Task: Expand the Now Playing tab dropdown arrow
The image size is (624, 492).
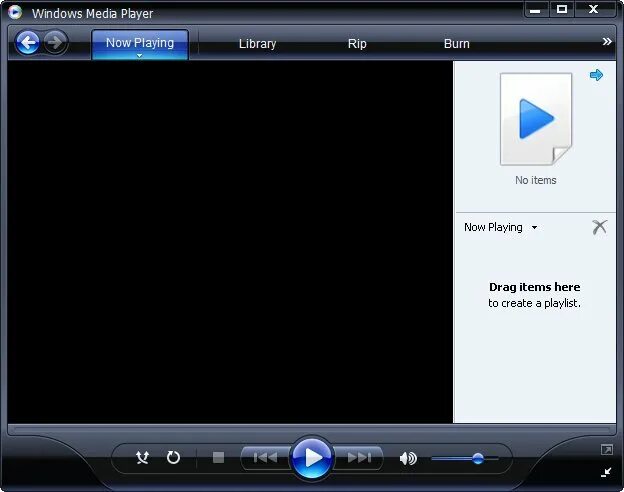Action: tap(139, 56)
